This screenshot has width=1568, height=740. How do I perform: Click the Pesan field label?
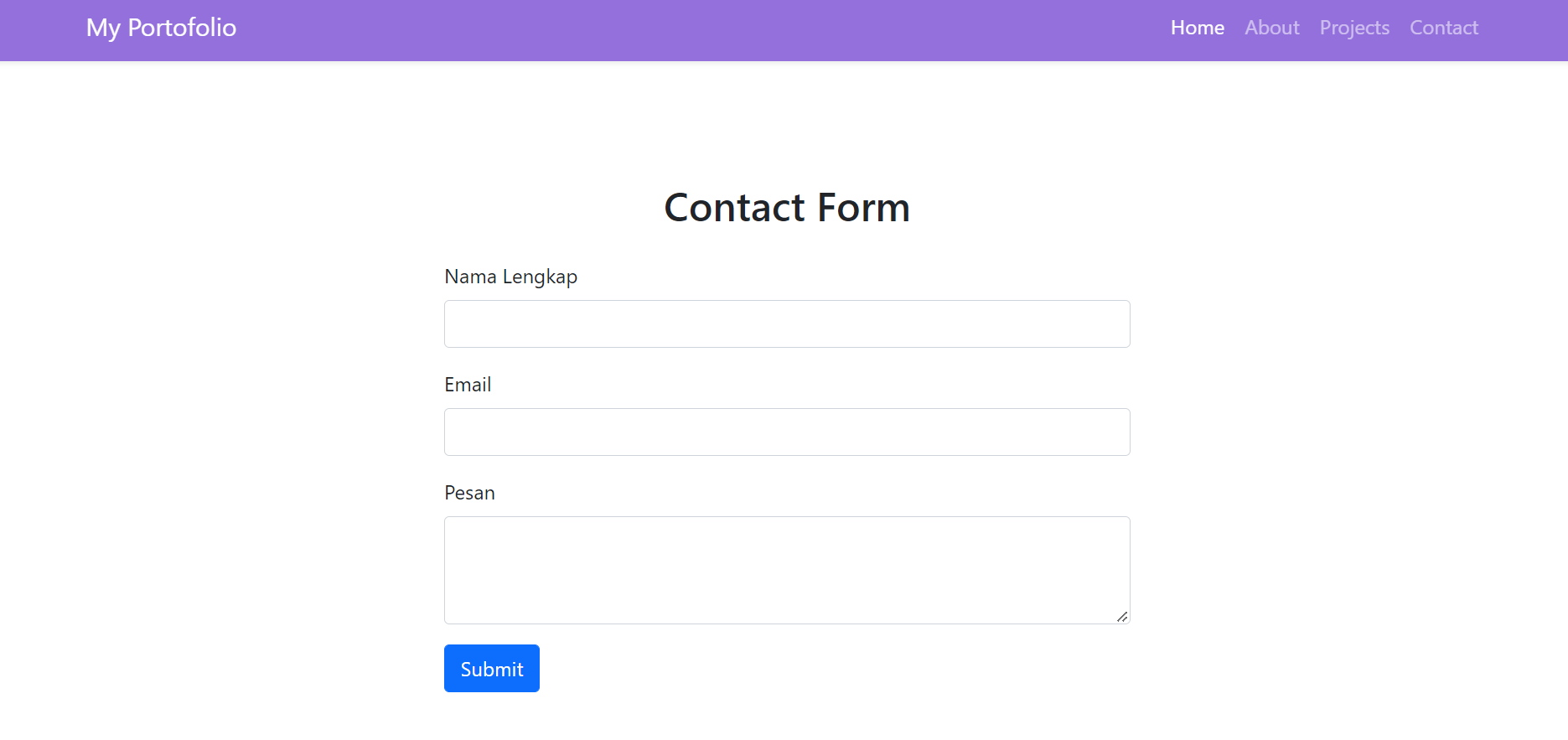tap(469, 492)
